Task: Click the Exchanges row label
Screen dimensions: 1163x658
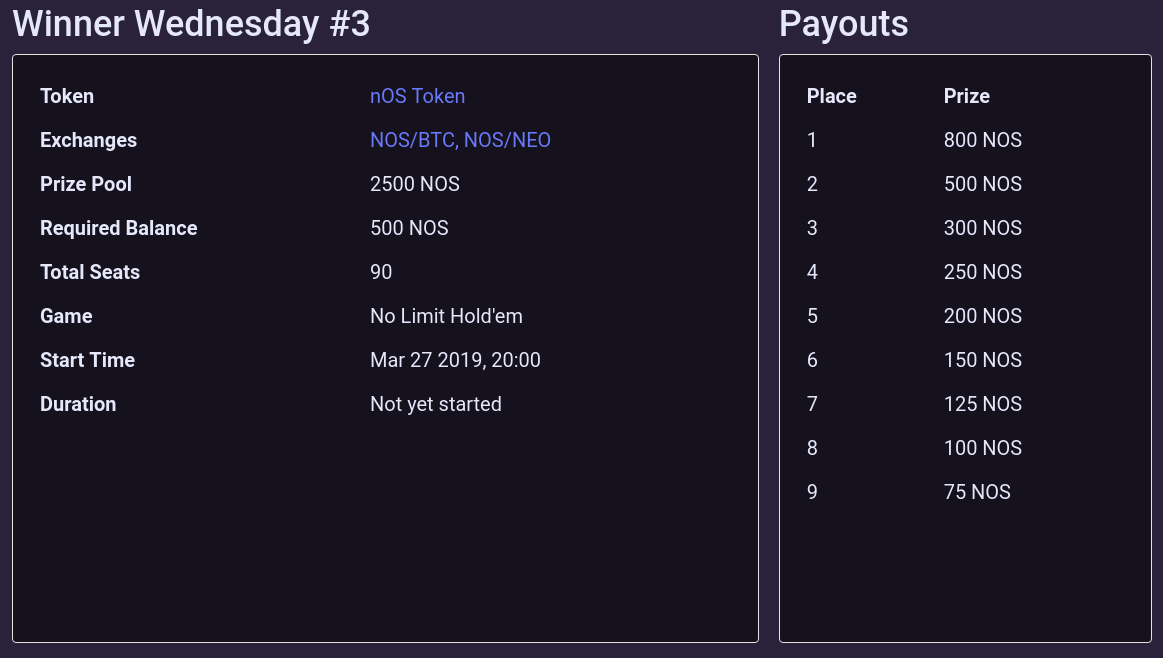Action: (x=88, y=140)
